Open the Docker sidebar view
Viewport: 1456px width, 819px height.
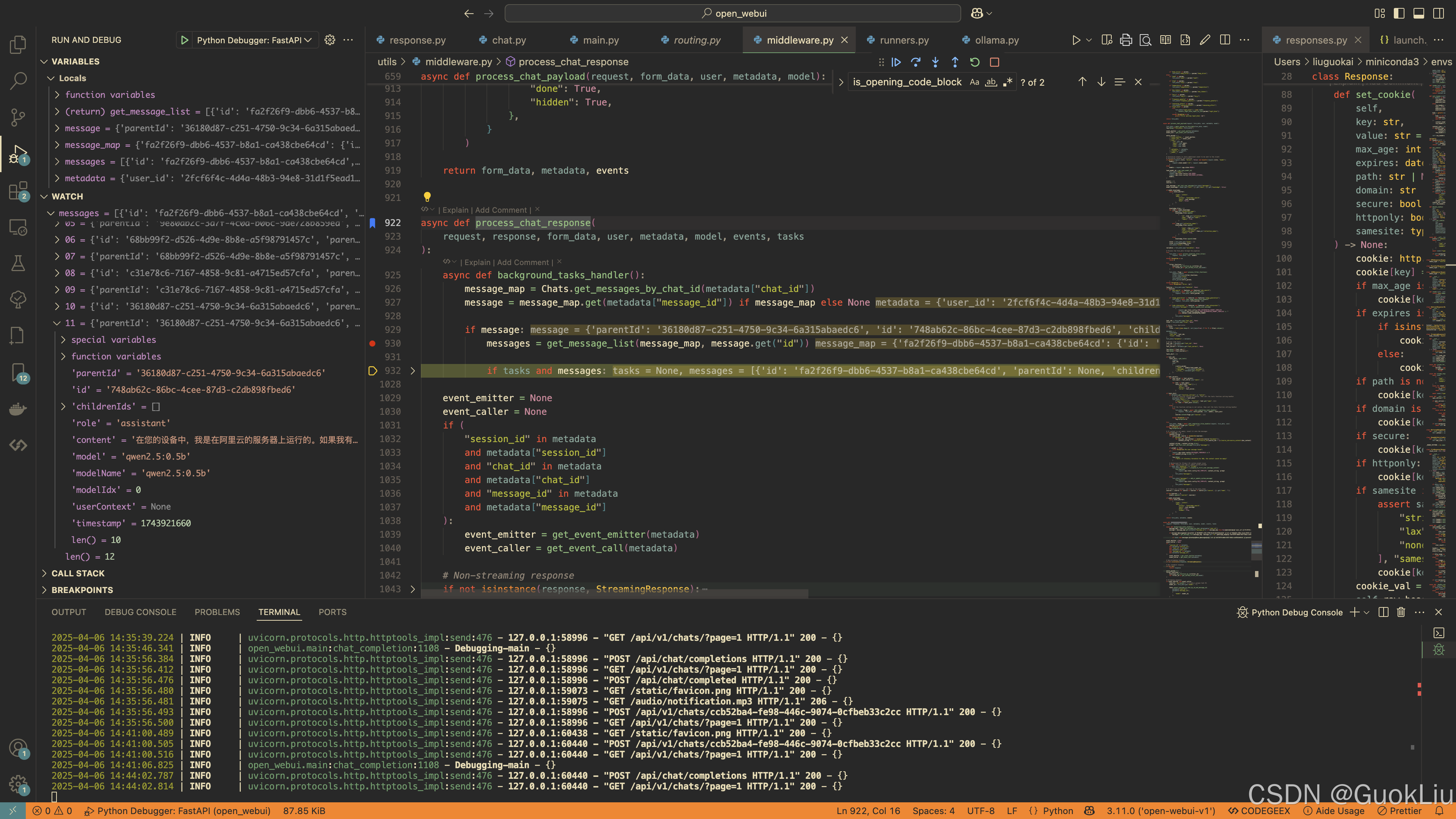[18, 409]
